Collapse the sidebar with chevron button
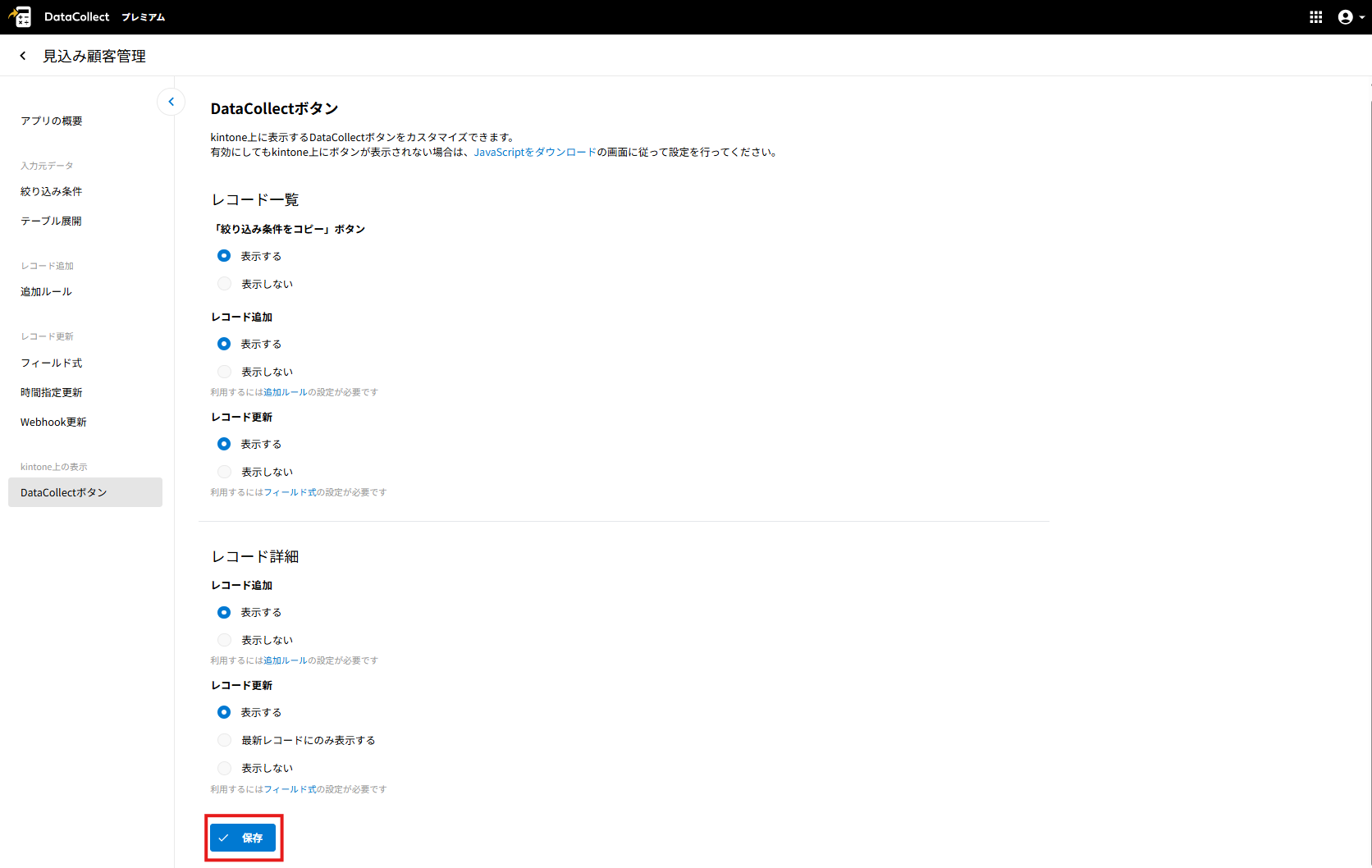This screenshot has width=1372, height=868. coord(171,102)
